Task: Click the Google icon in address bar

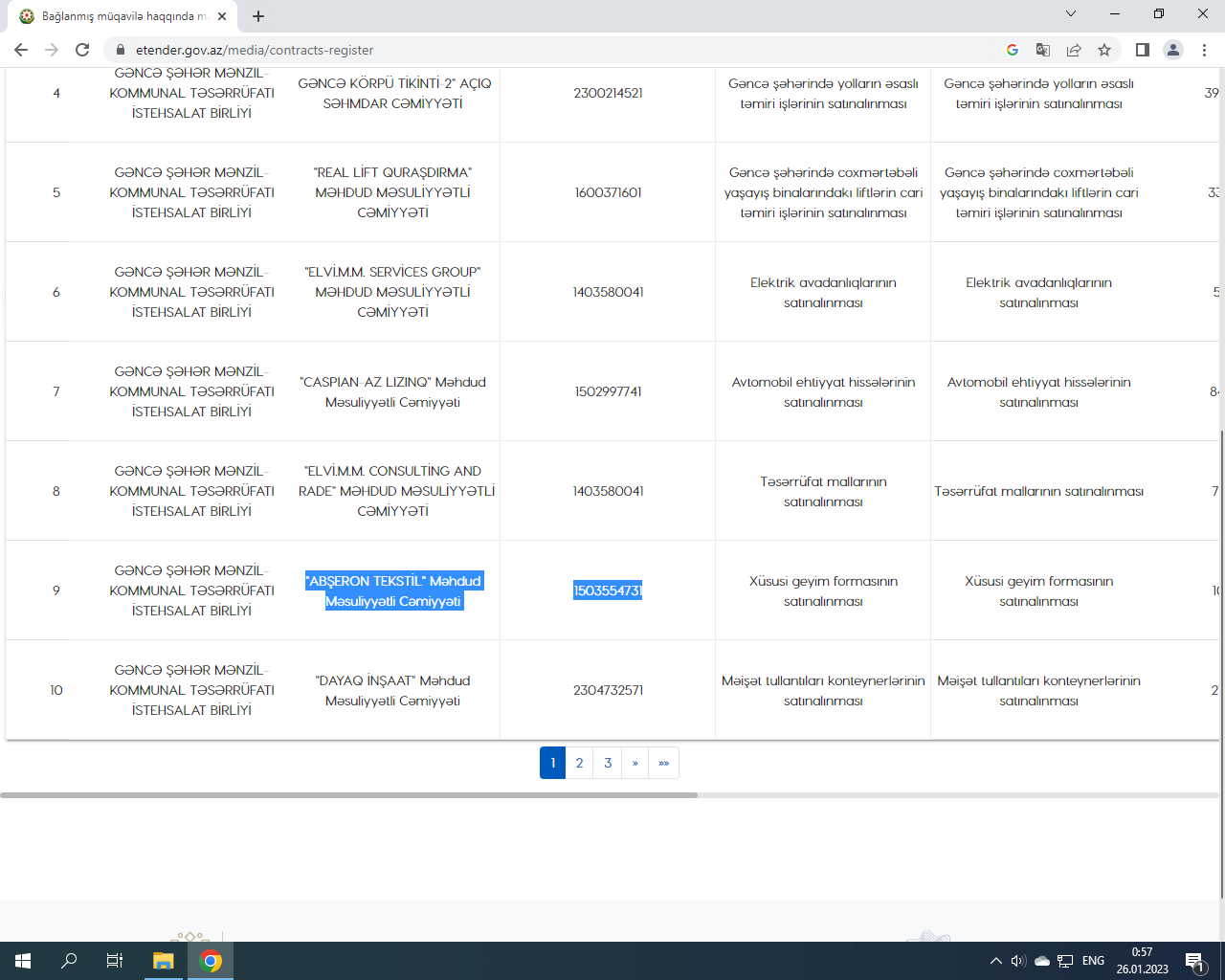Action: pyautogui.click(x=1013, y=50)
